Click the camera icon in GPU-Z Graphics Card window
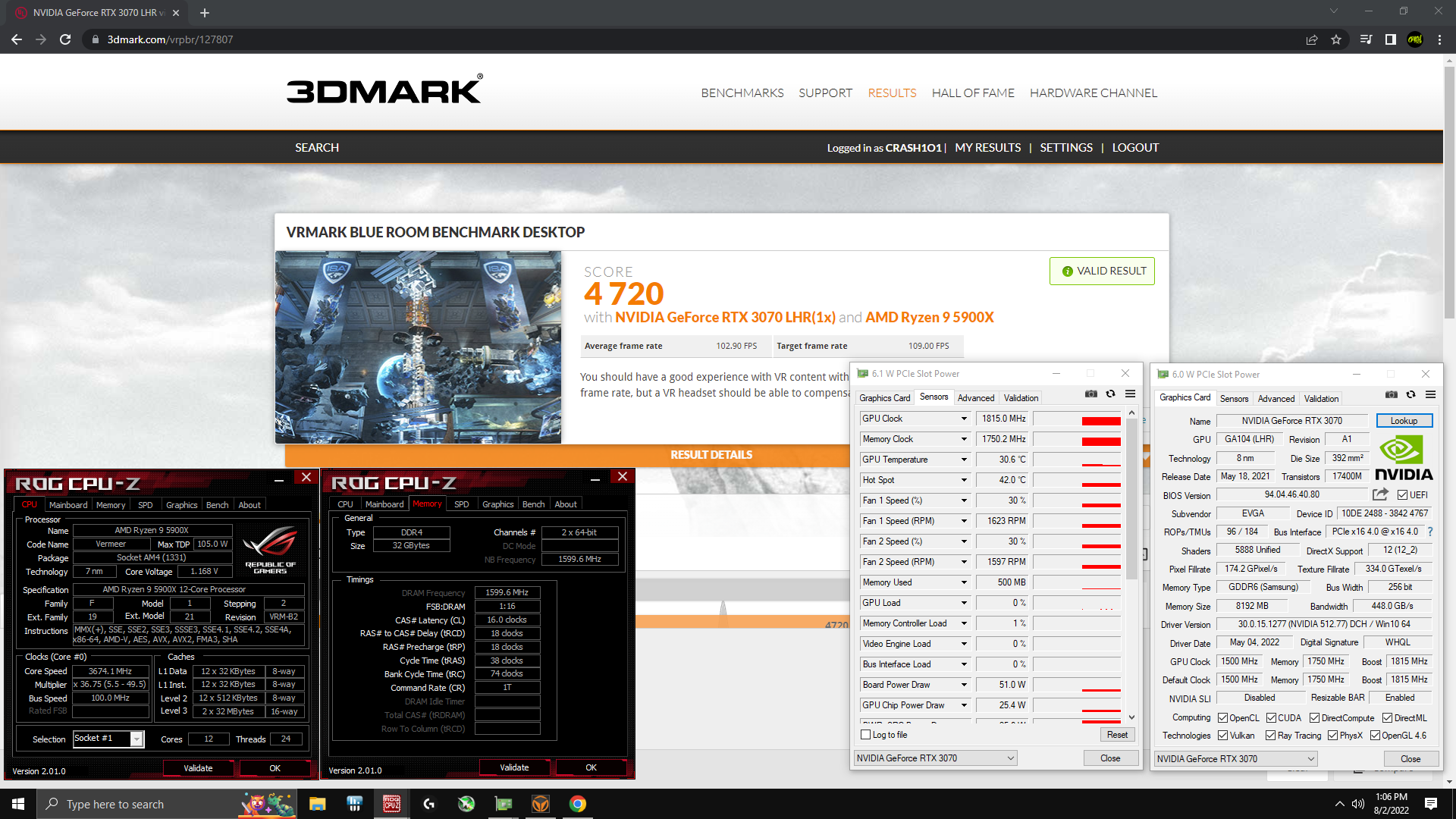Viewport: 1456px width, 819px height. coord(1391,395)
